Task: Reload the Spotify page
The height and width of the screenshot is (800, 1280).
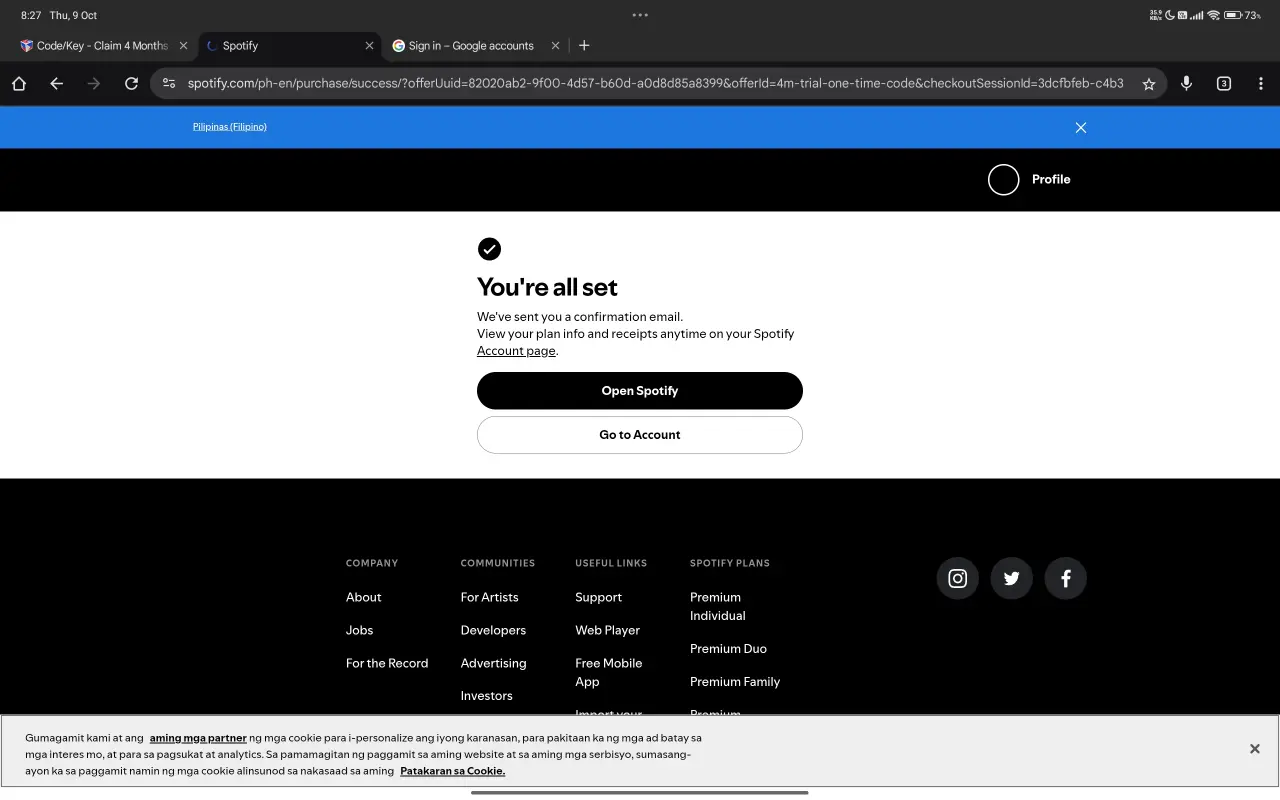Action: (131, 84)
